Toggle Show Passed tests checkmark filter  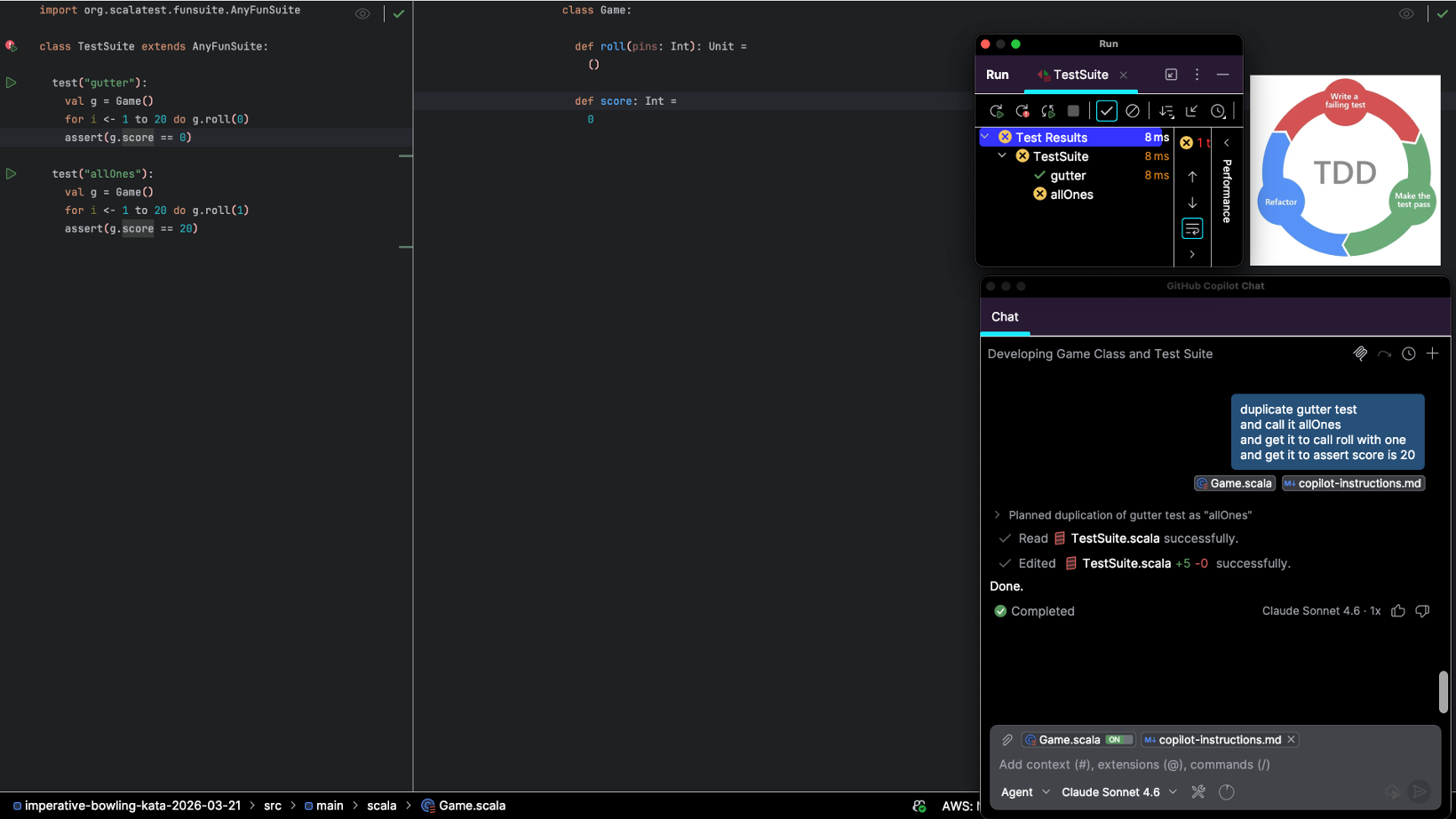pos(1106,111)
